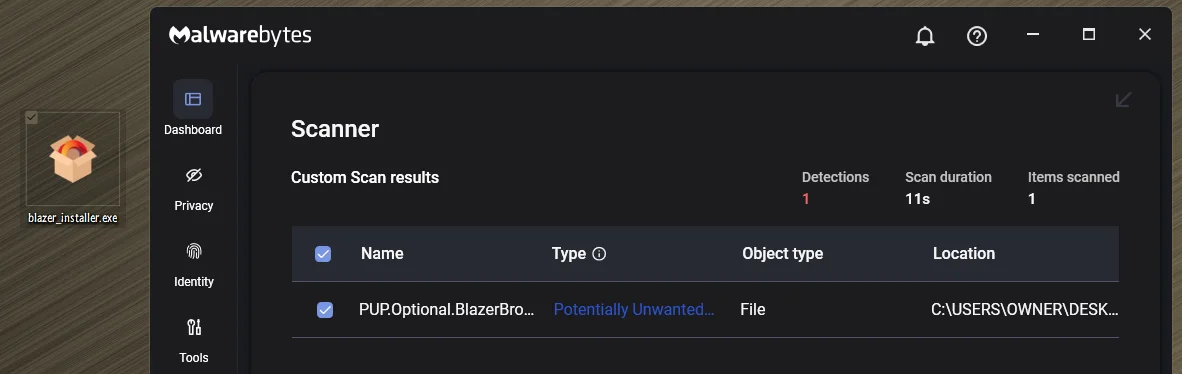Maximize the Malwarebytes window
Image resolution: width=1182 pixels, height=374 pixels.
pyautogui.click(x=1089, y=35)
